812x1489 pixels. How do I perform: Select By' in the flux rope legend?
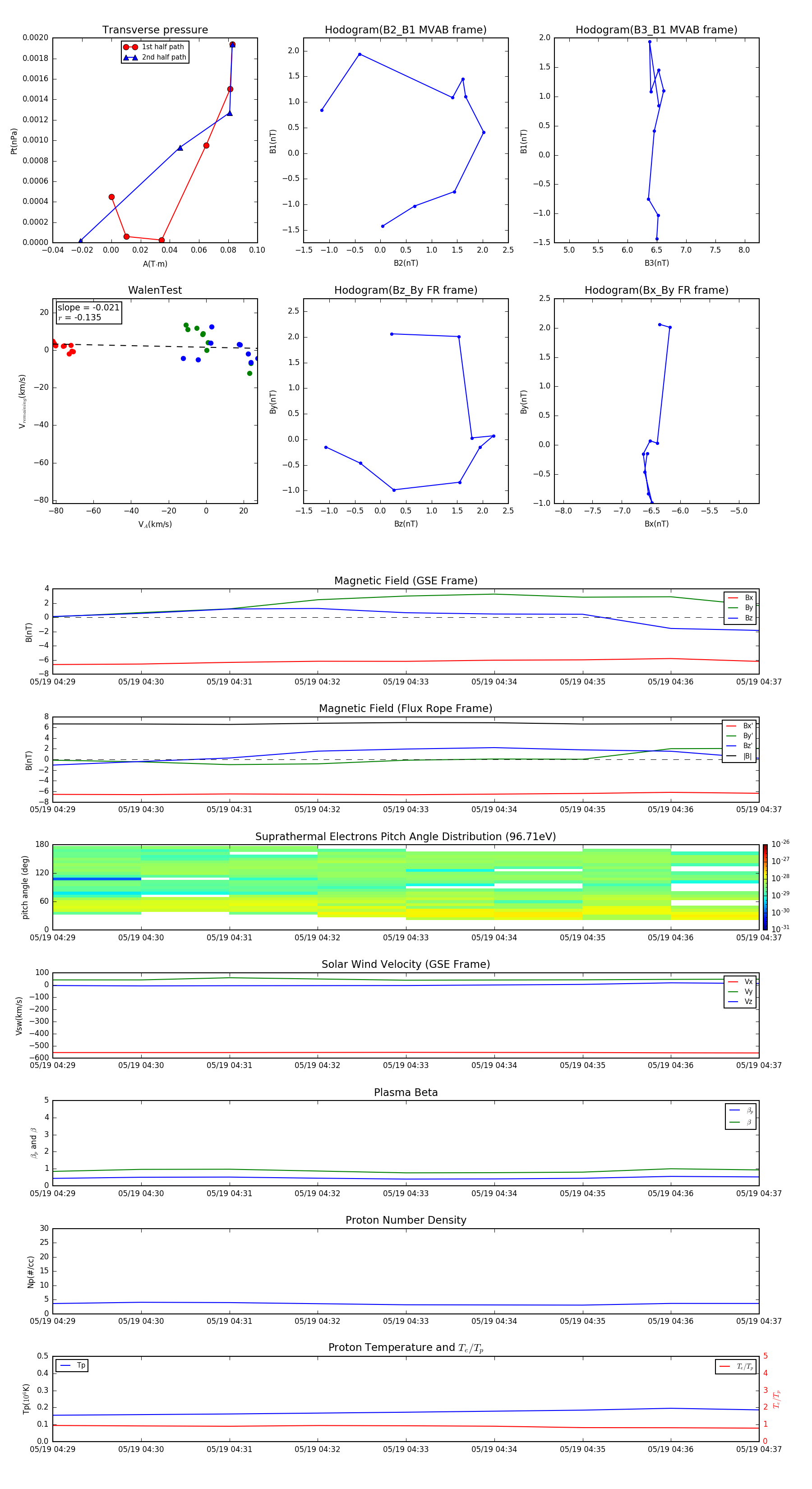click(740, 736)
